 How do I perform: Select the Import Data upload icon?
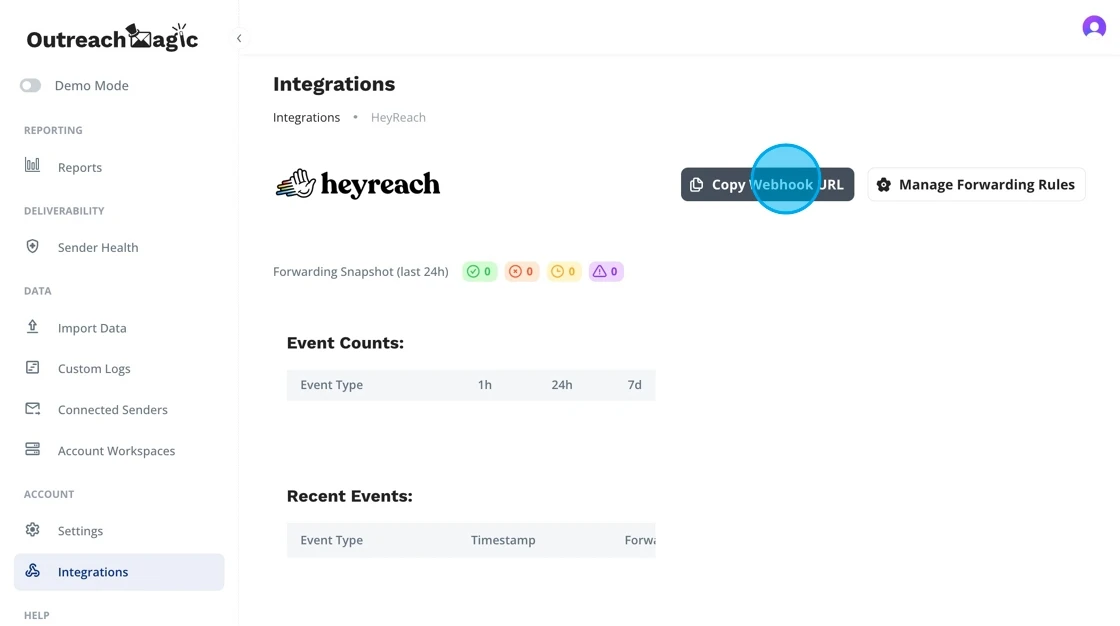[x=32, y=327]
